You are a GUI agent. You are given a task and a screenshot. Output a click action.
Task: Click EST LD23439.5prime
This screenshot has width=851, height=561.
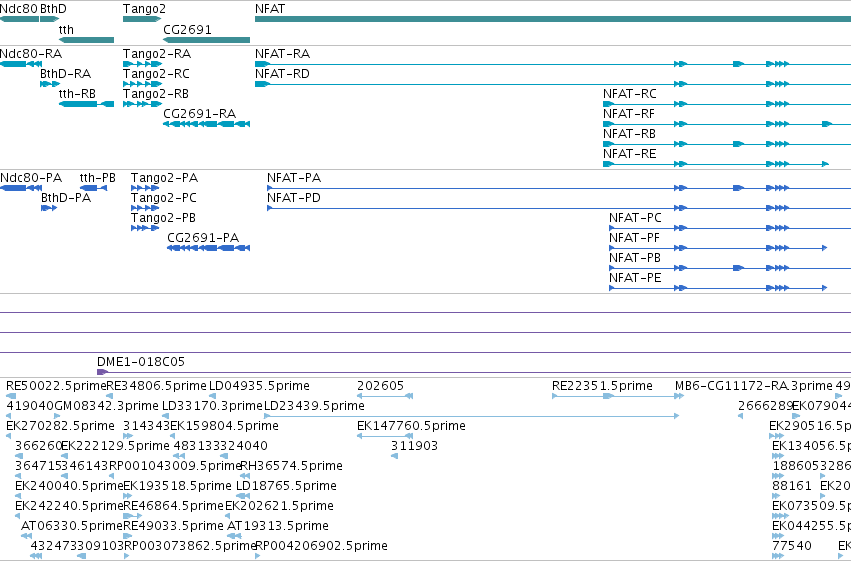click(x=314, y=406)
